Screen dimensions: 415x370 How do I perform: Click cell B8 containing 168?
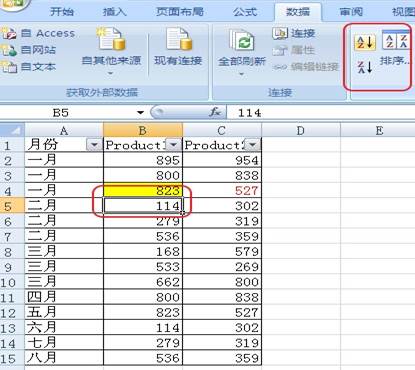143,251
